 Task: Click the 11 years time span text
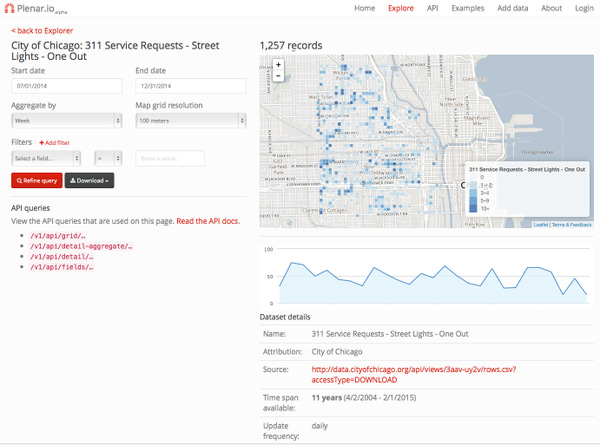tap(326, 398)
